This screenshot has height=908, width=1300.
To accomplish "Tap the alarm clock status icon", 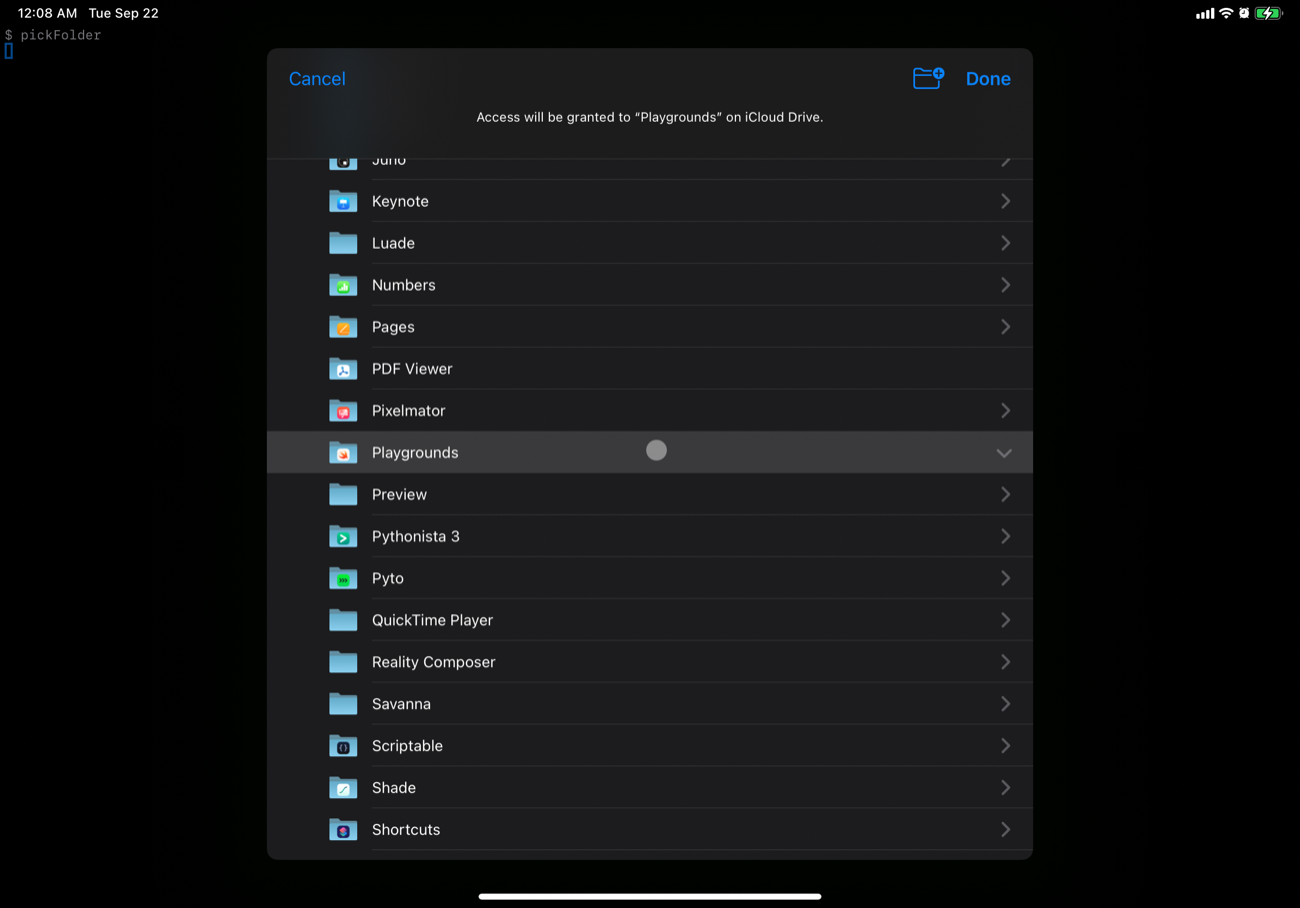I will [1244, 13].
